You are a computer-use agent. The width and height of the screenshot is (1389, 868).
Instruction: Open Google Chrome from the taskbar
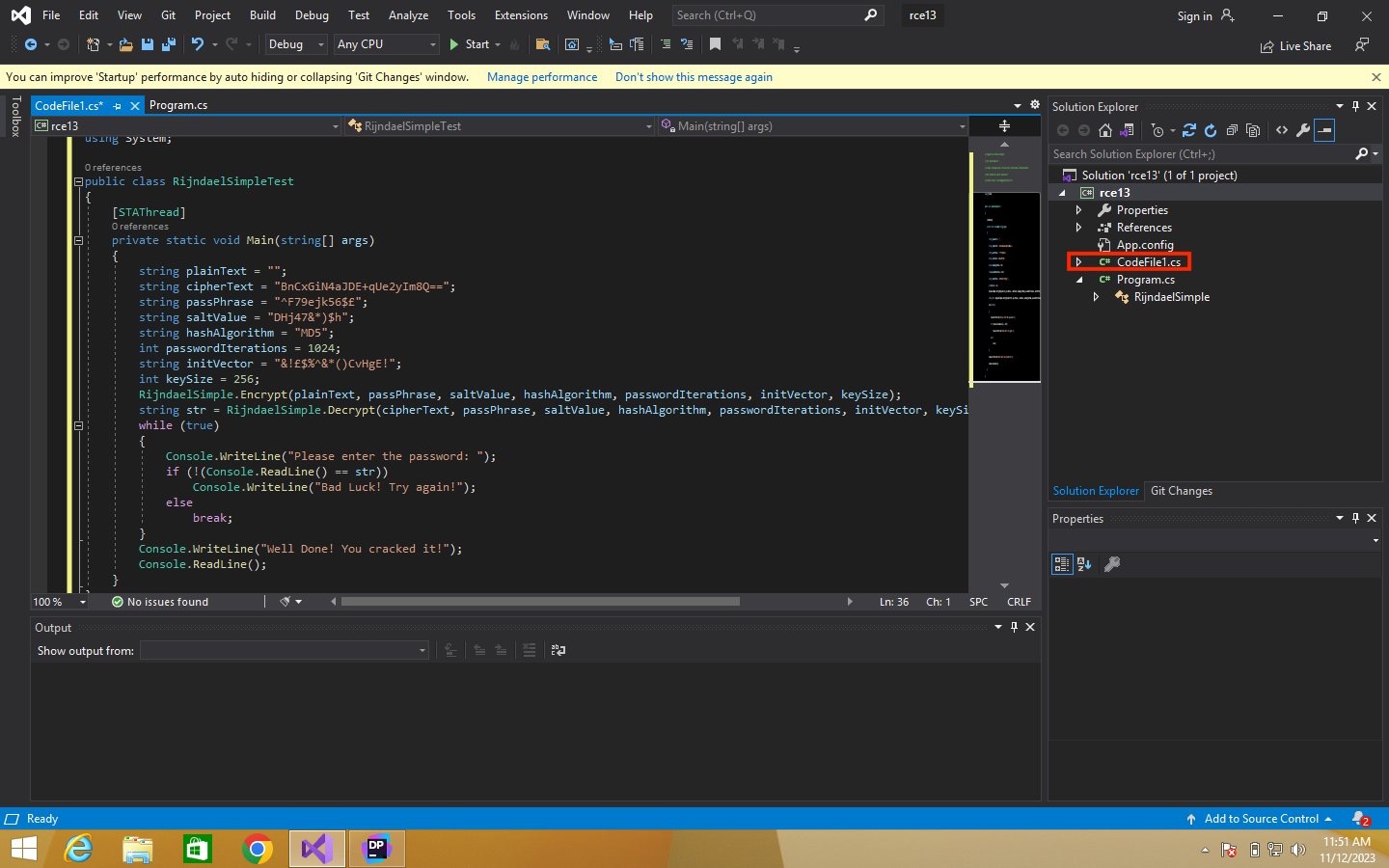pos(257,849)
